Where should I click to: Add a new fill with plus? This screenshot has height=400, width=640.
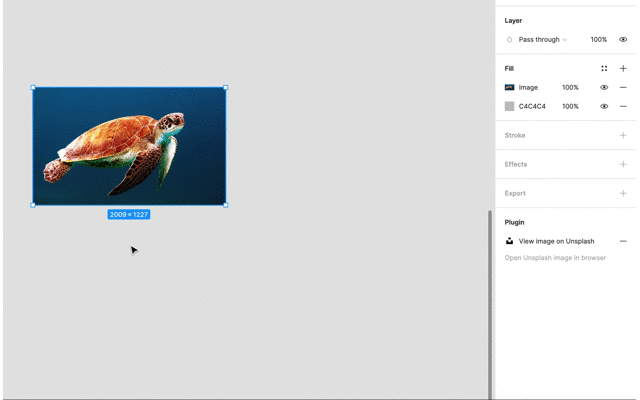[x=623, y=69]
